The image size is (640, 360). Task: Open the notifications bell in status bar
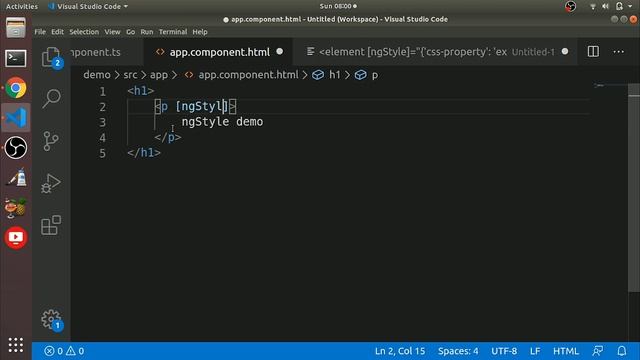pyautogui.click(x=622, y=351)
